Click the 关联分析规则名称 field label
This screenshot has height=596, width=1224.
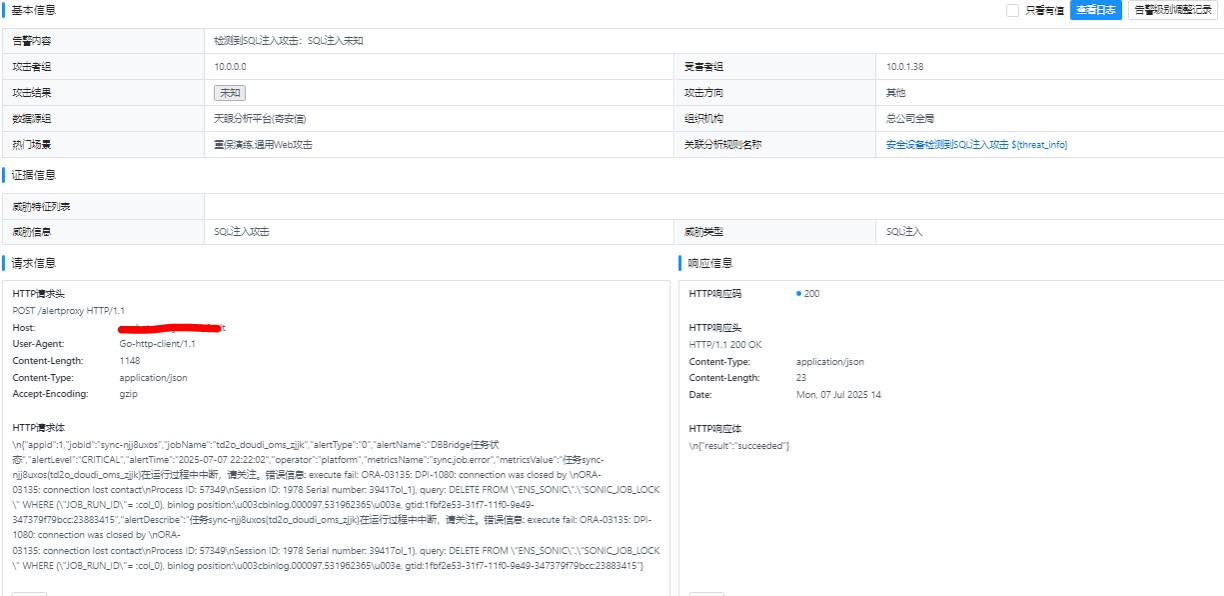coord(723,145)
